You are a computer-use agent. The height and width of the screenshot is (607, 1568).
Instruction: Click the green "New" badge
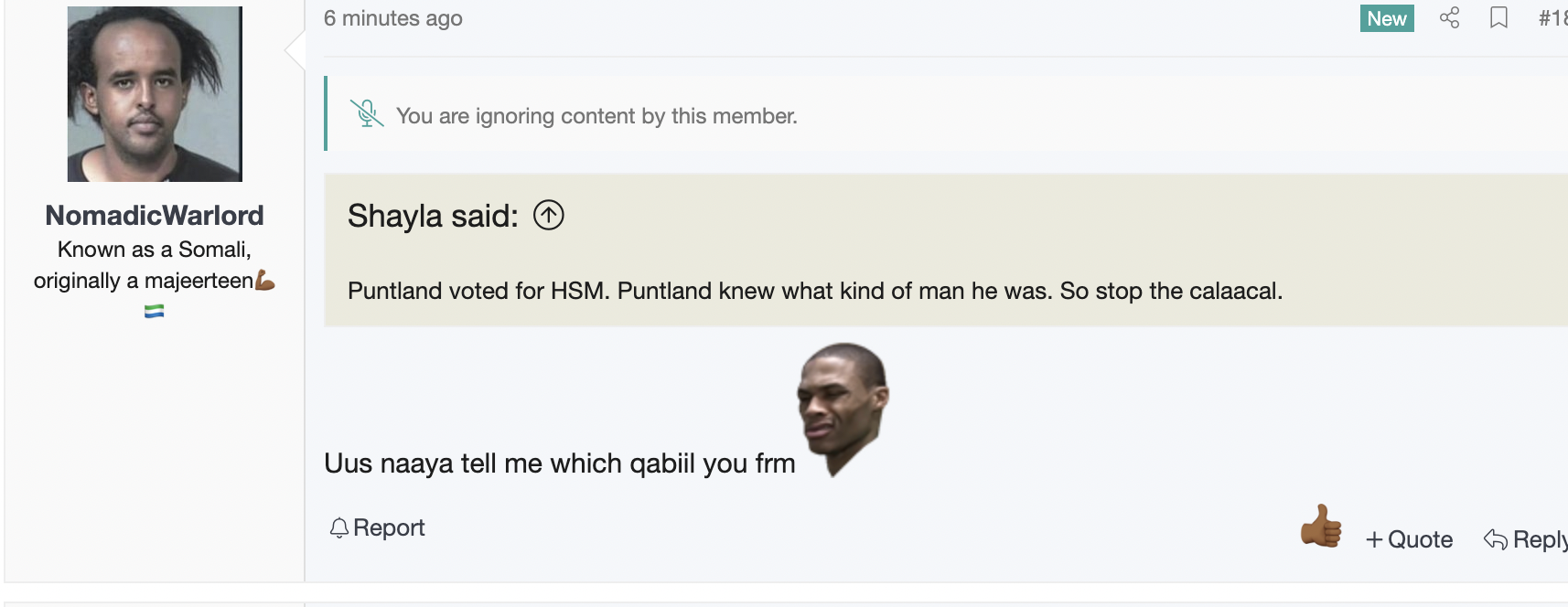pyautogui.click(x=1387, y=18)
